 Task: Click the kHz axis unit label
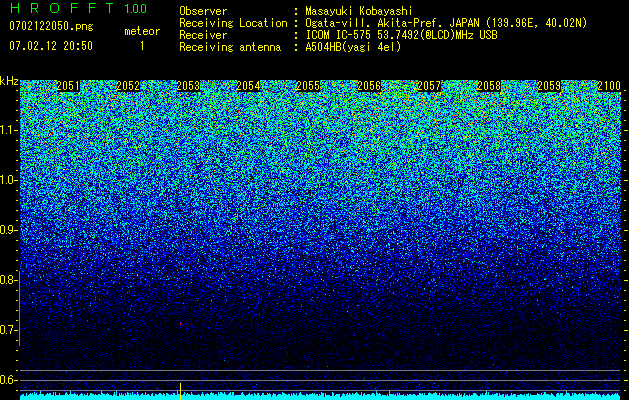click(x=9, y=81)
